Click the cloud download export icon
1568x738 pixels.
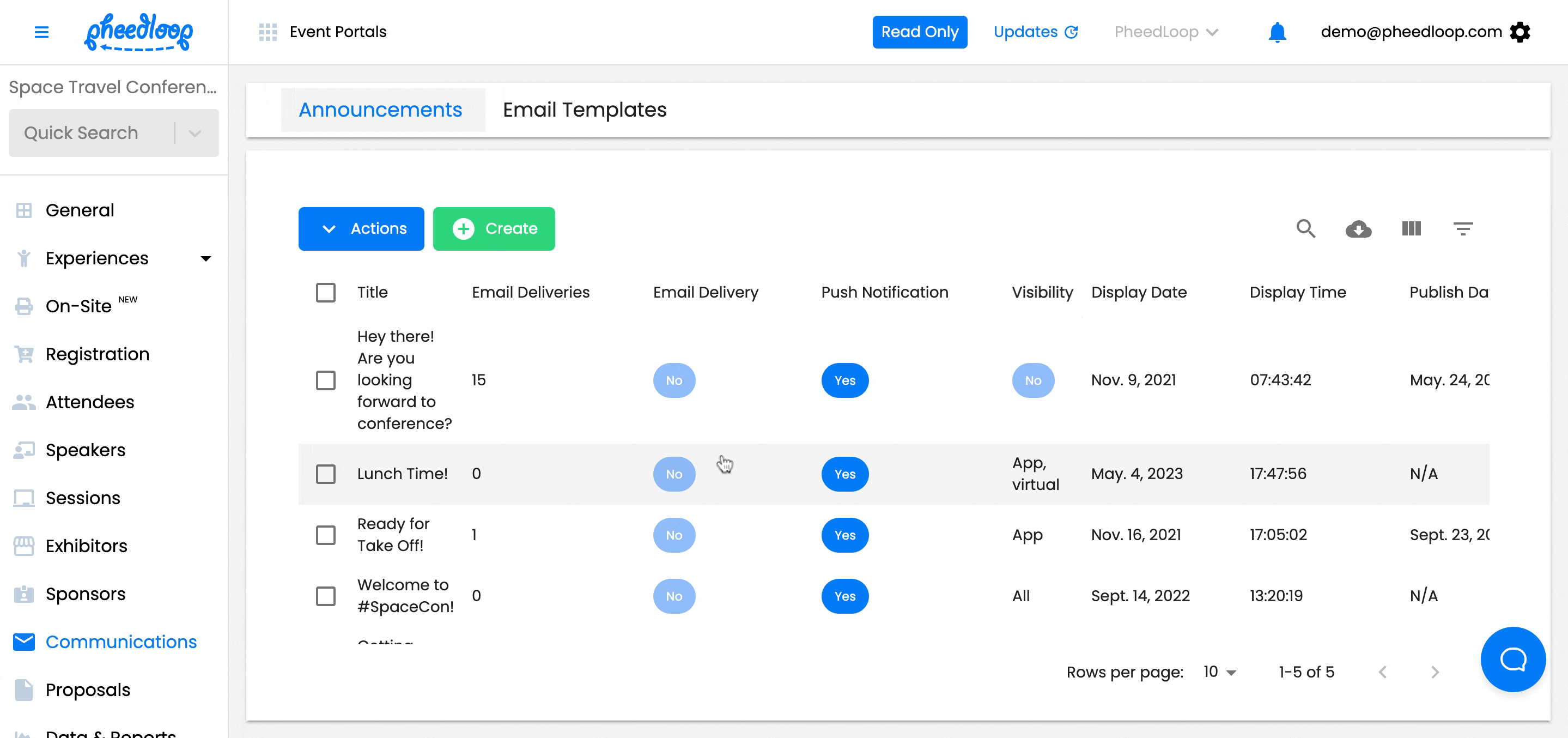tap(1358, 229)
